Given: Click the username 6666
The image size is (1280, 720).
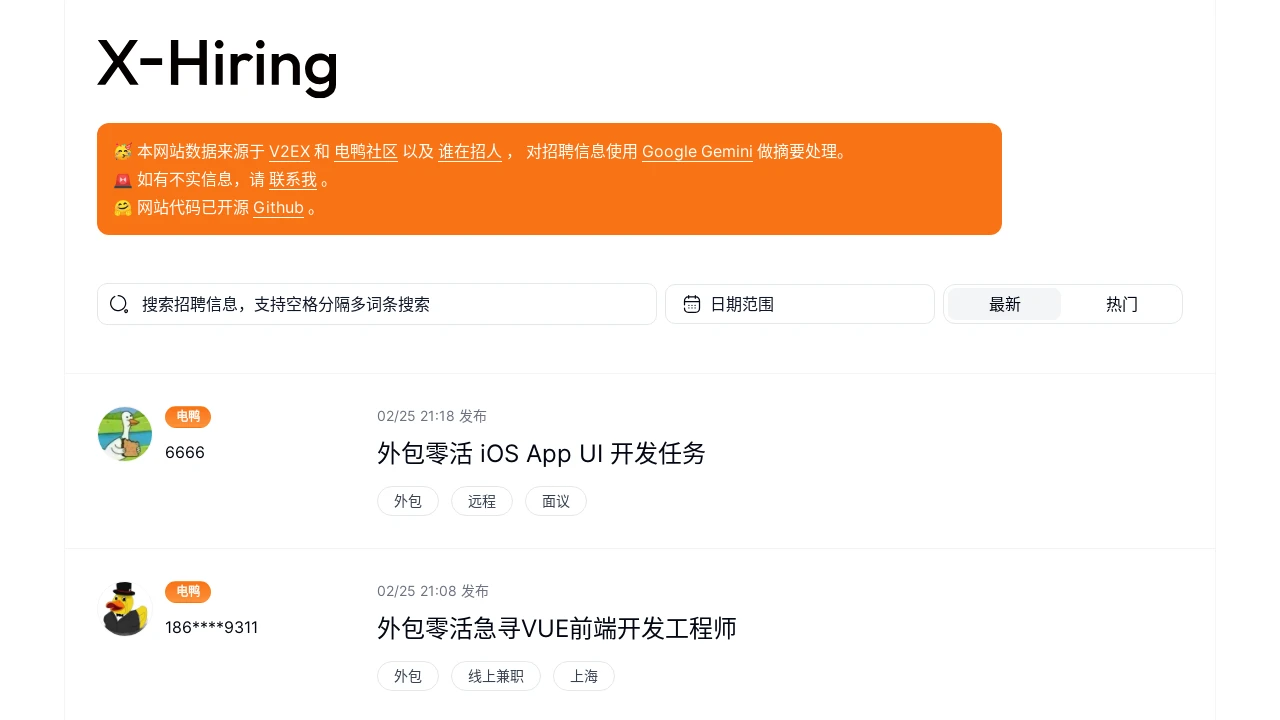Looking at the screenshot, I should pyautogui.click(x=185, y=453).
